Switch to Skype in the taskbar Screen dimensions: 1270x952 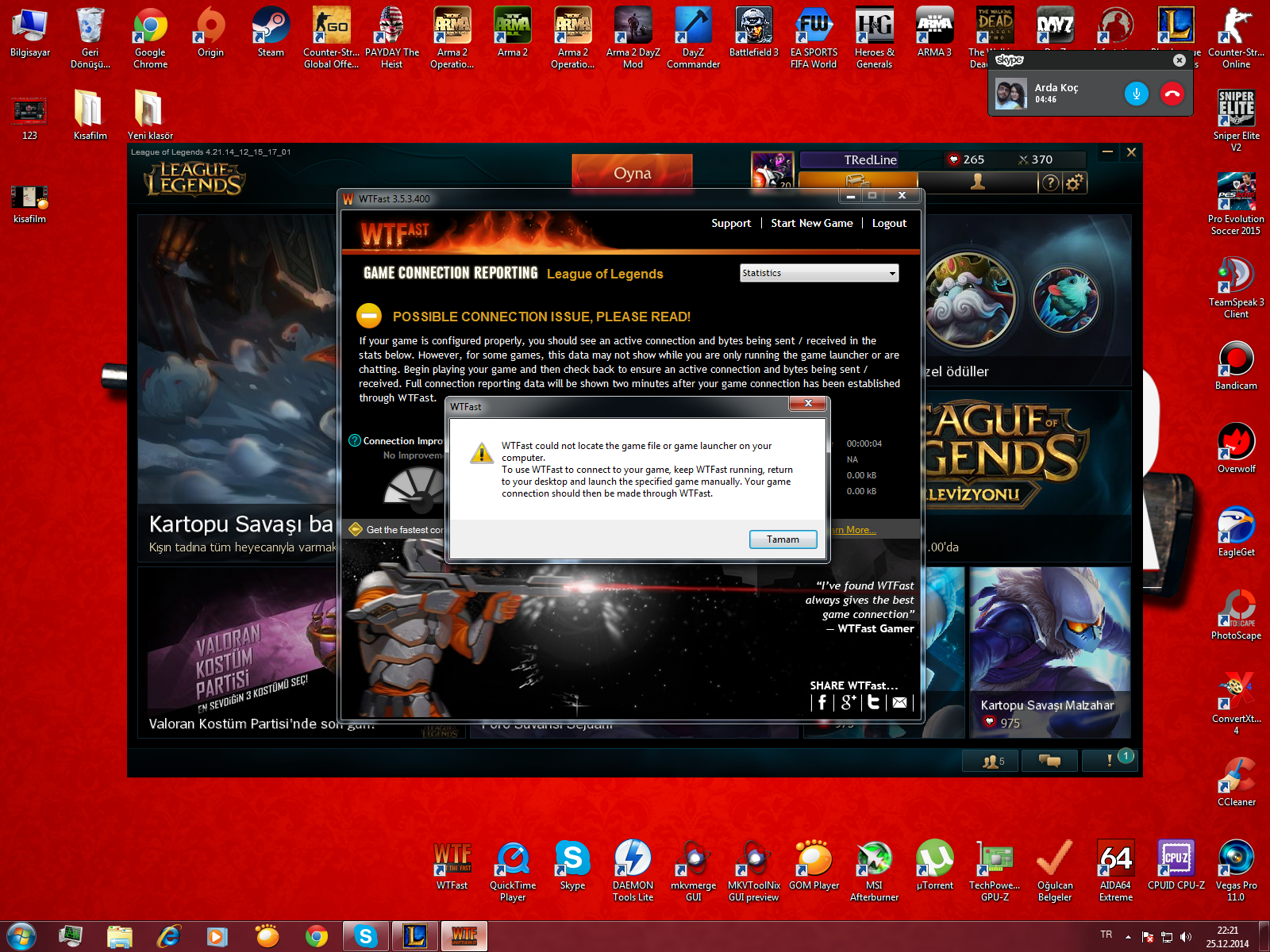(x=366, y=937)
